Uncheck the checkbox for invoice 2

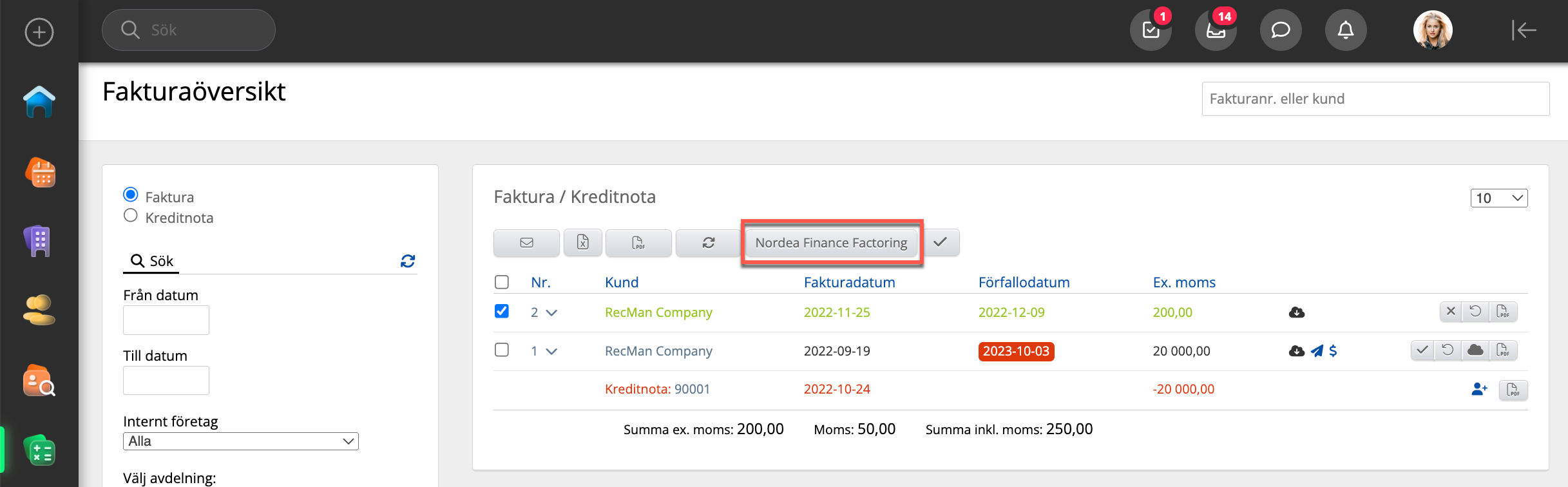[x=502, y=312]
